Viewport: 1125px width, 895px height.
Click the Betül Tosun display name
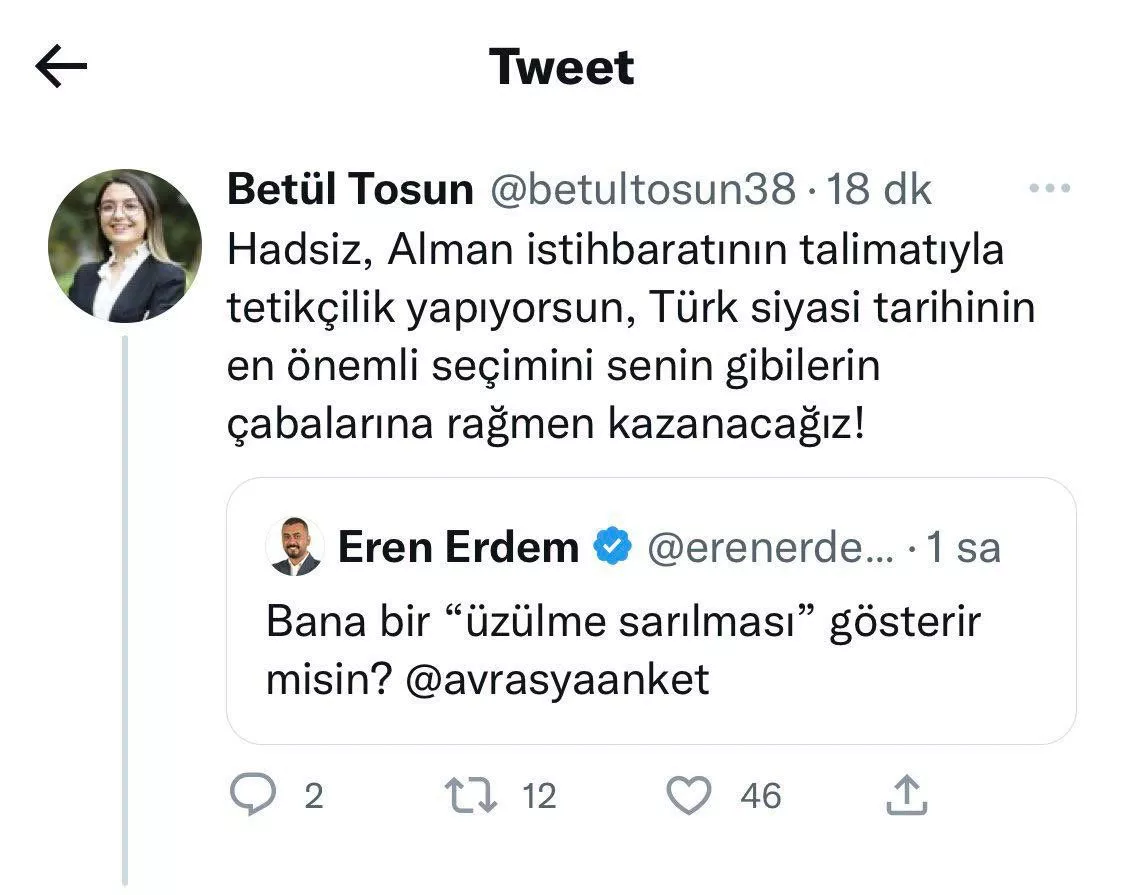pyautogui.click(x=350, y=189)
